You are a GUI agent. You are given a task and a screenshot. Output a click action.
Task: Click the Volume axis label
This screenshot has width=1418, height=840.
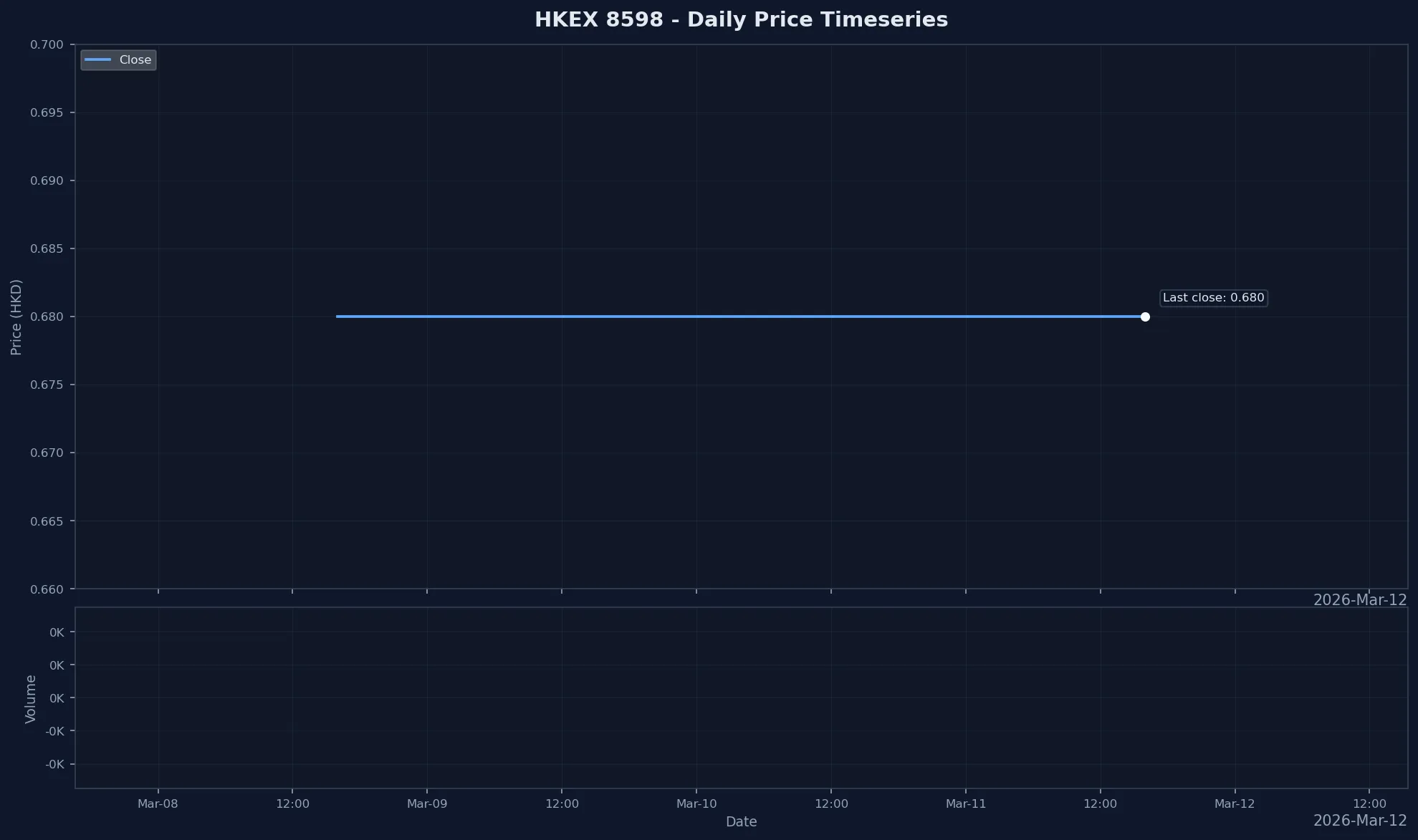pos(31,698)
